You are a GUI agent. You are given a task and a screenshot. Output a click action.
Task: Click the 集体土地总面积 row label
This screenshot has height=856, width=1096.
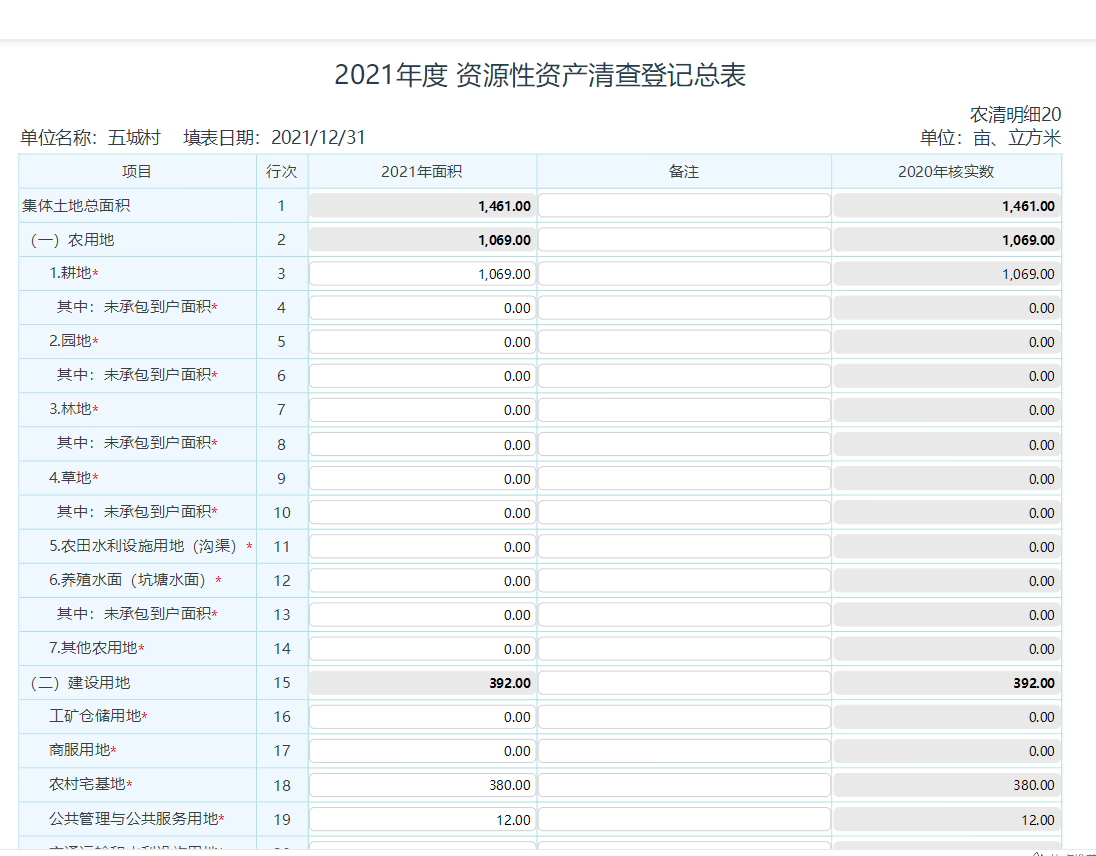point(75,205)
